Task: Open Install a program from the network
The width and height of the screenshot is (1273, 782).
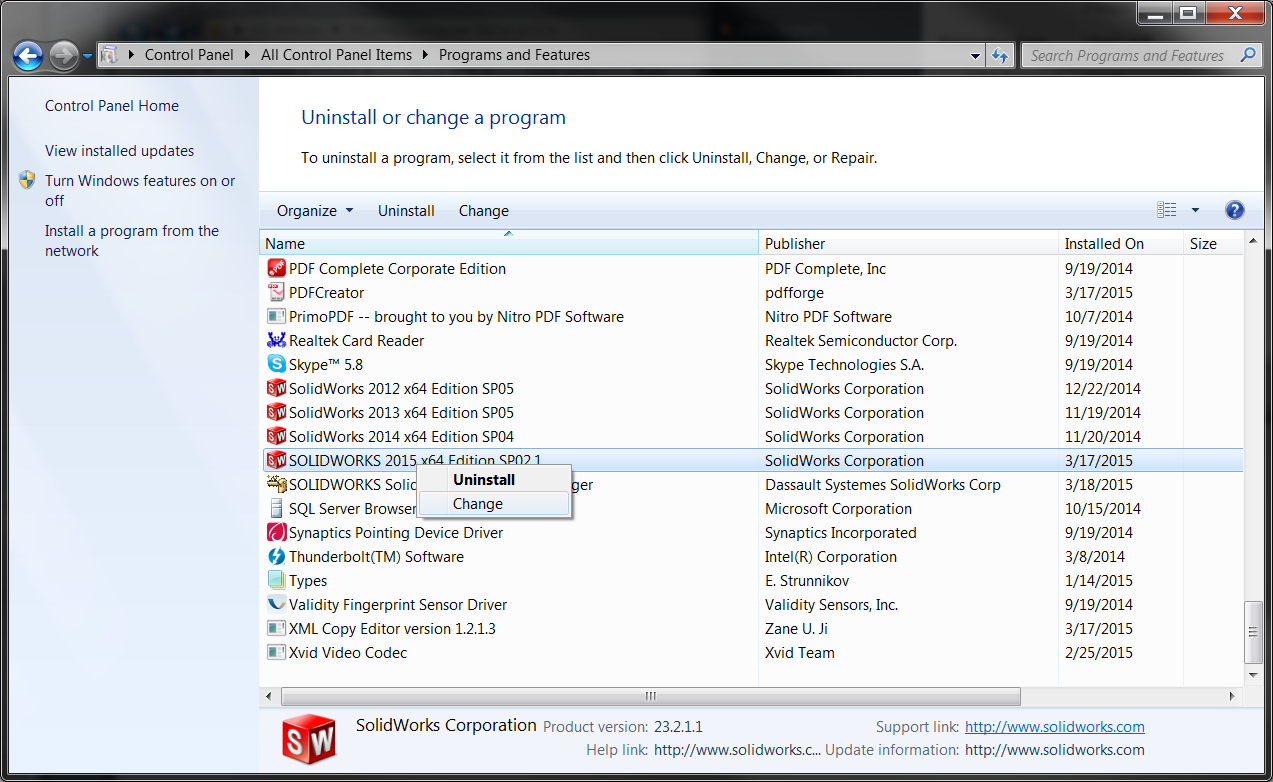Action: [x=132, y=240]
